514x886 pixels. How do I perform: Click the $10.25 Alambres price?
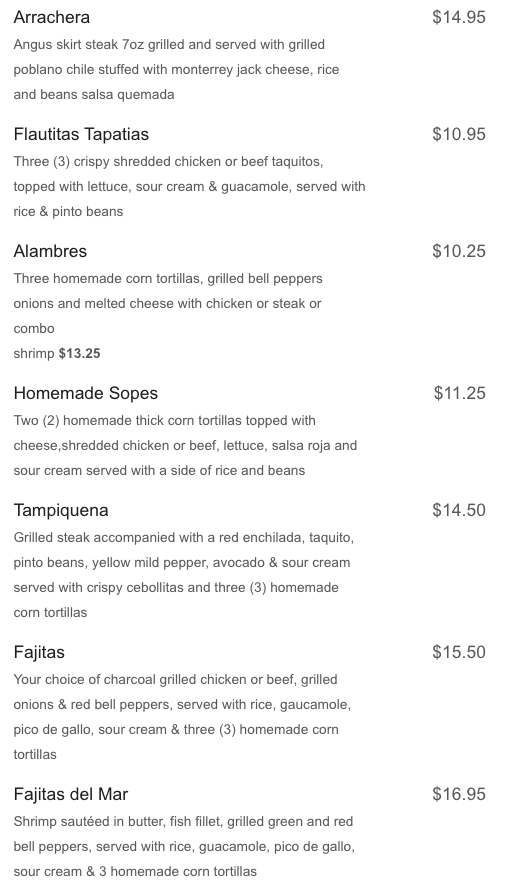tap(459, 251)
